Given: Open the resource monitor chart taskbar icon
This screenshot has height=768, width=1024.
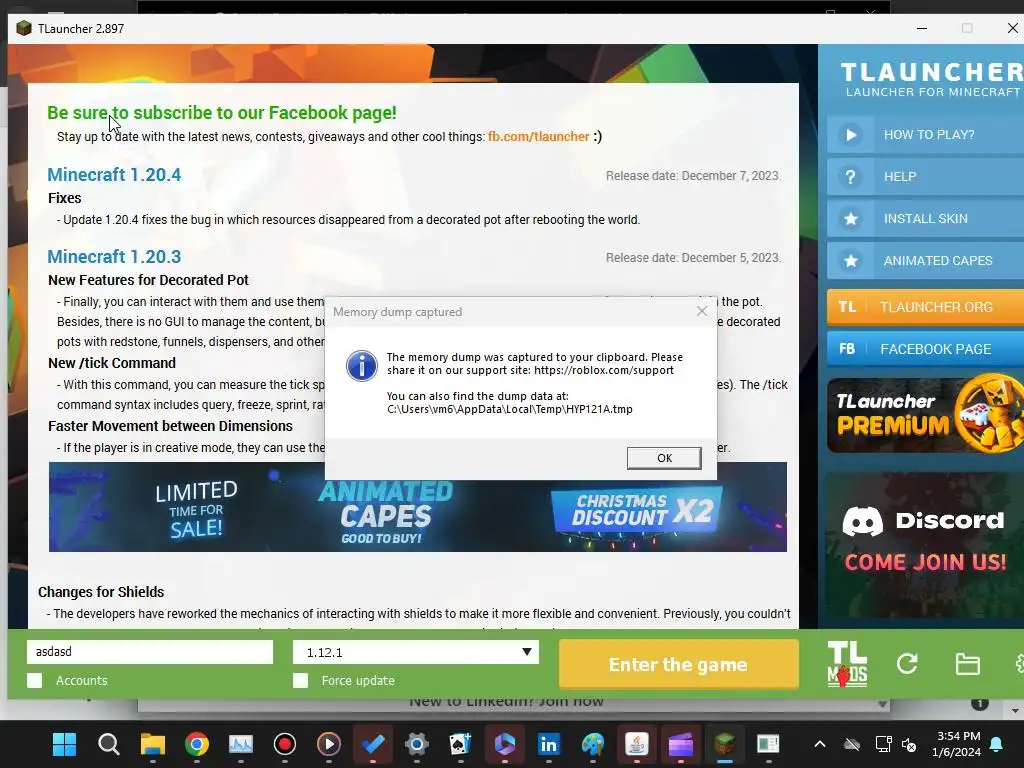Looking at the screenshot, I should (x=240, y=744).
